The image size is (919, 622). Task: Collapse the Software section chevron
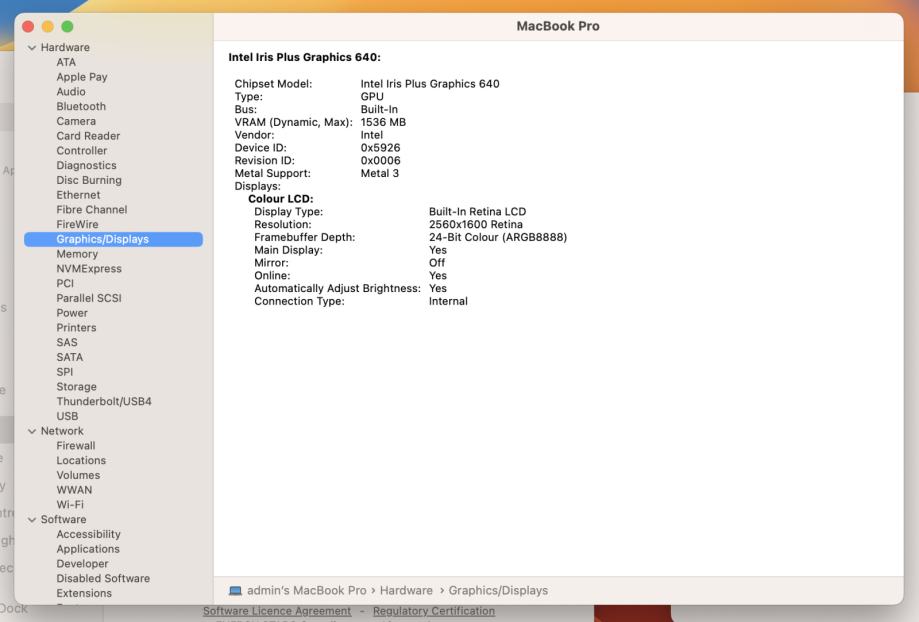[x=32, y=519]
